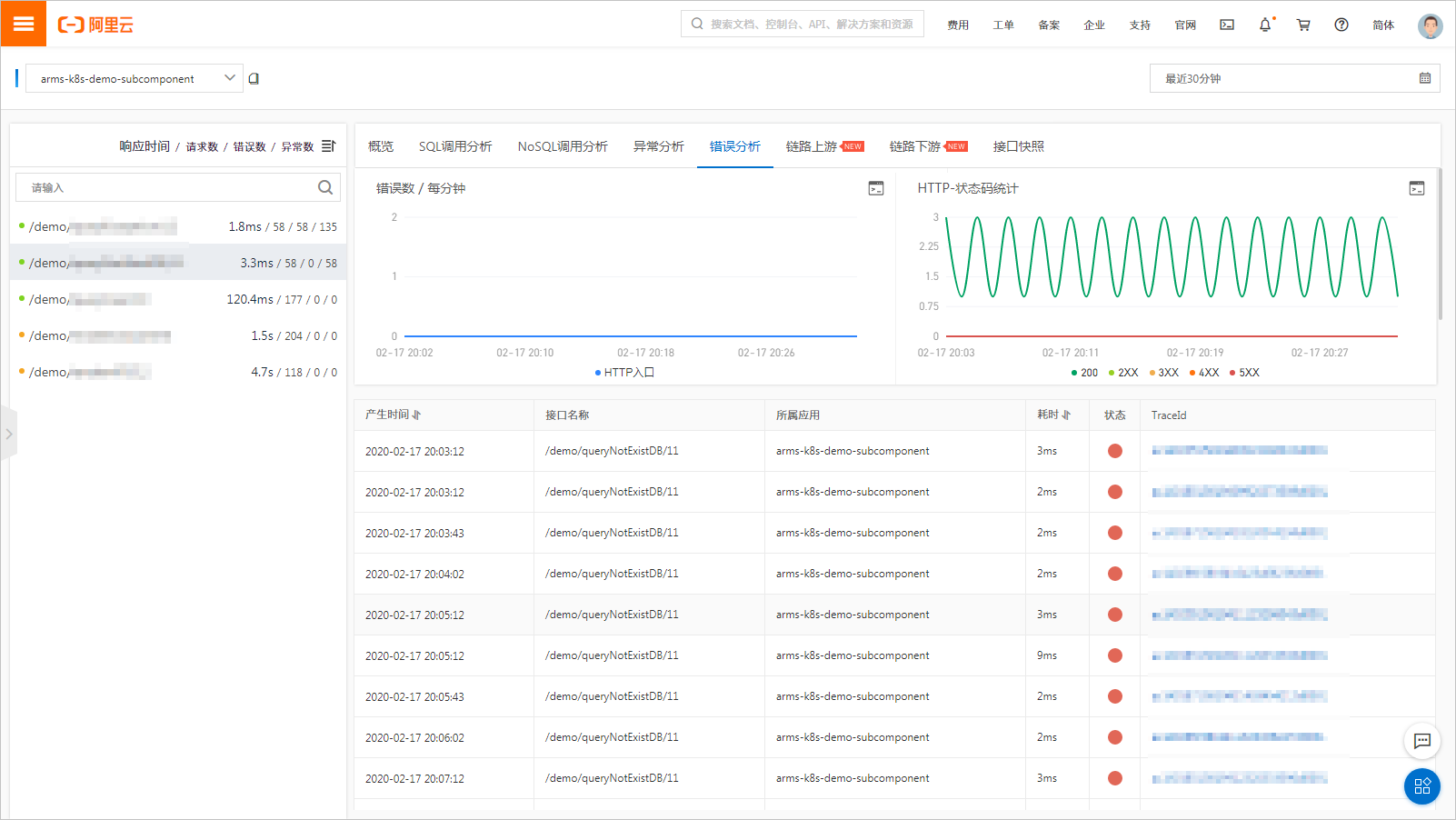The image size is (1456, 820).
Task: Click the search magnifier in interface filter
Action: coord(325,187)
